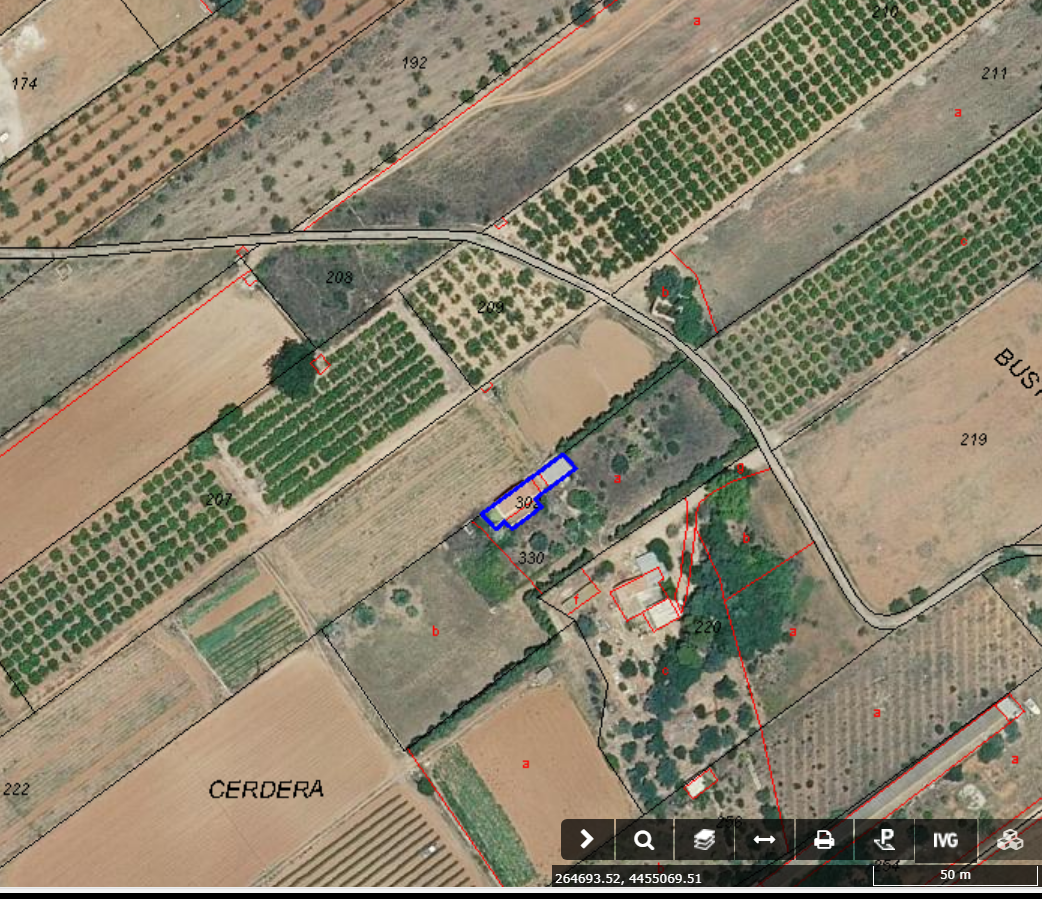Click on parcel number 330 label
The width and height of the screenshot is (1042, 899).
532,557
